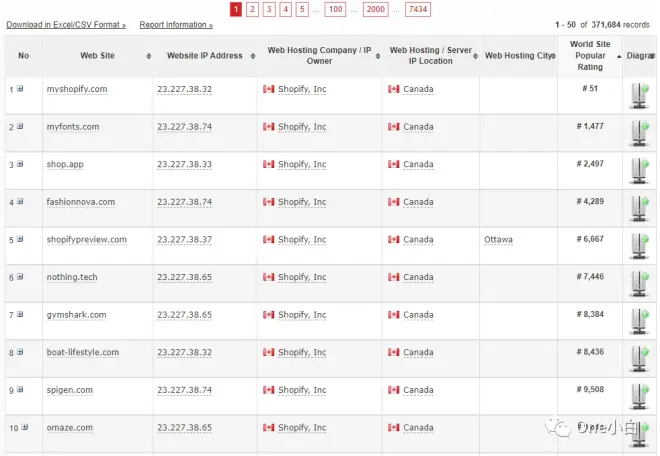Open the diagram icon for fashionnova.com

[638, 207]
